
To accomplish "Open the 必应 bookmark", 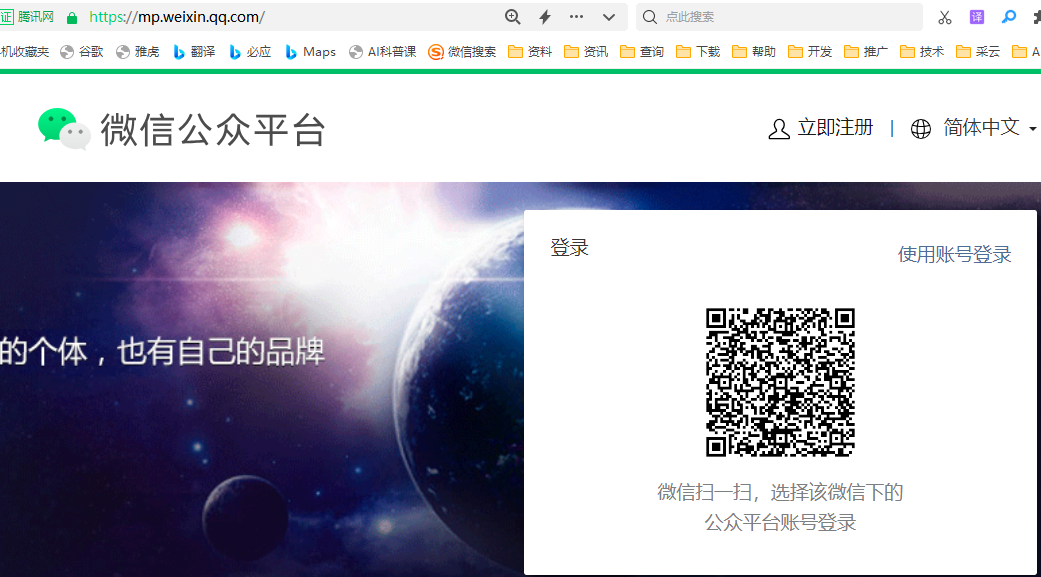I will 250,52.
